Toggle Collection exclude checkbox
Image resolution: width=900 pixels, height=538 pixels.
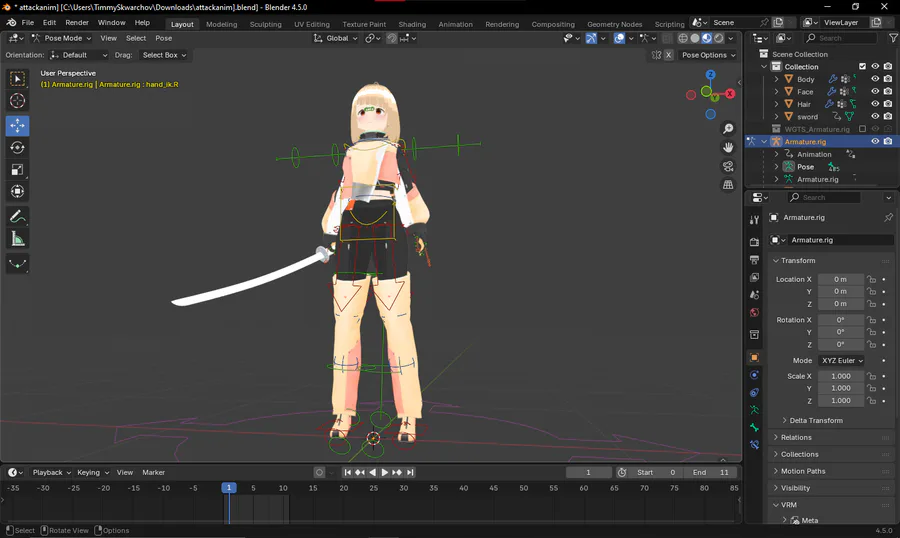(x=862, y=67)
